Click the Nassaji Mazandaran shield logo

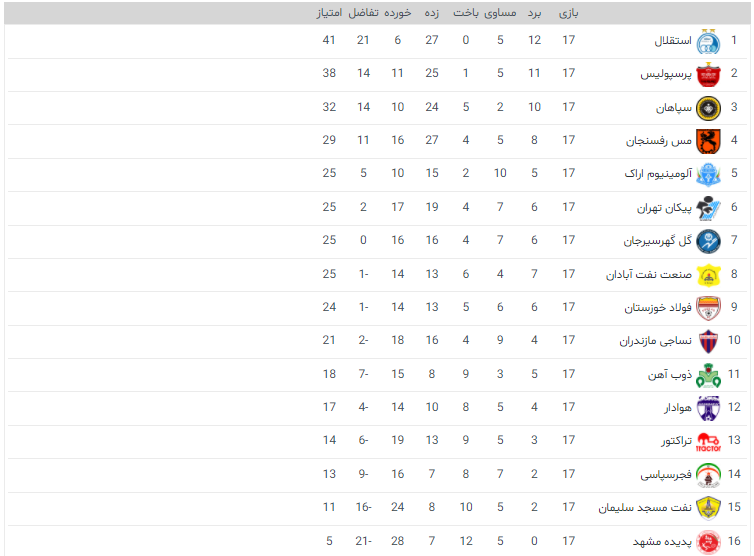coord(708,341)
